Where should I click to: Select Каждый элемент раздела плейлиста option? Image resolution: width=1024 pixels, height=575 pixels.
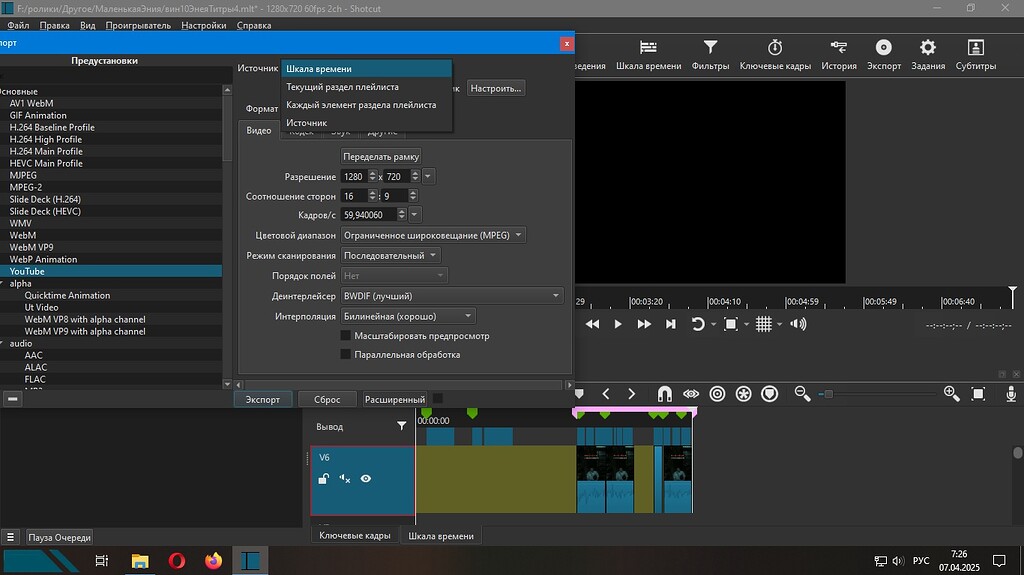click(366, 105)
